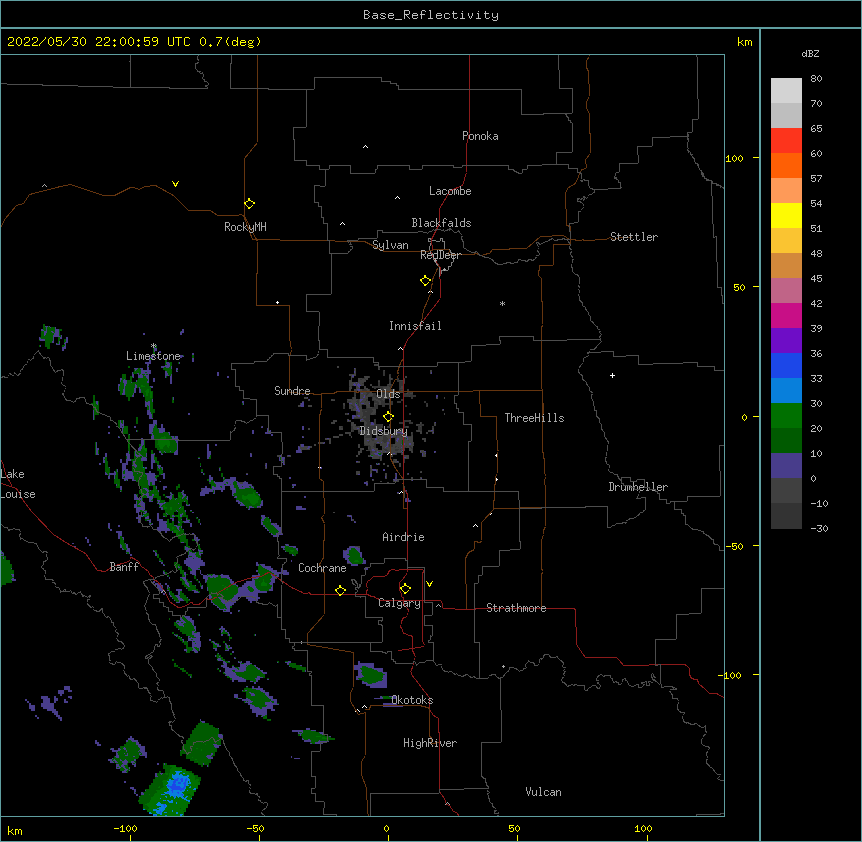Click the yellow marker between Olds and Didsbury

(388, 416)
